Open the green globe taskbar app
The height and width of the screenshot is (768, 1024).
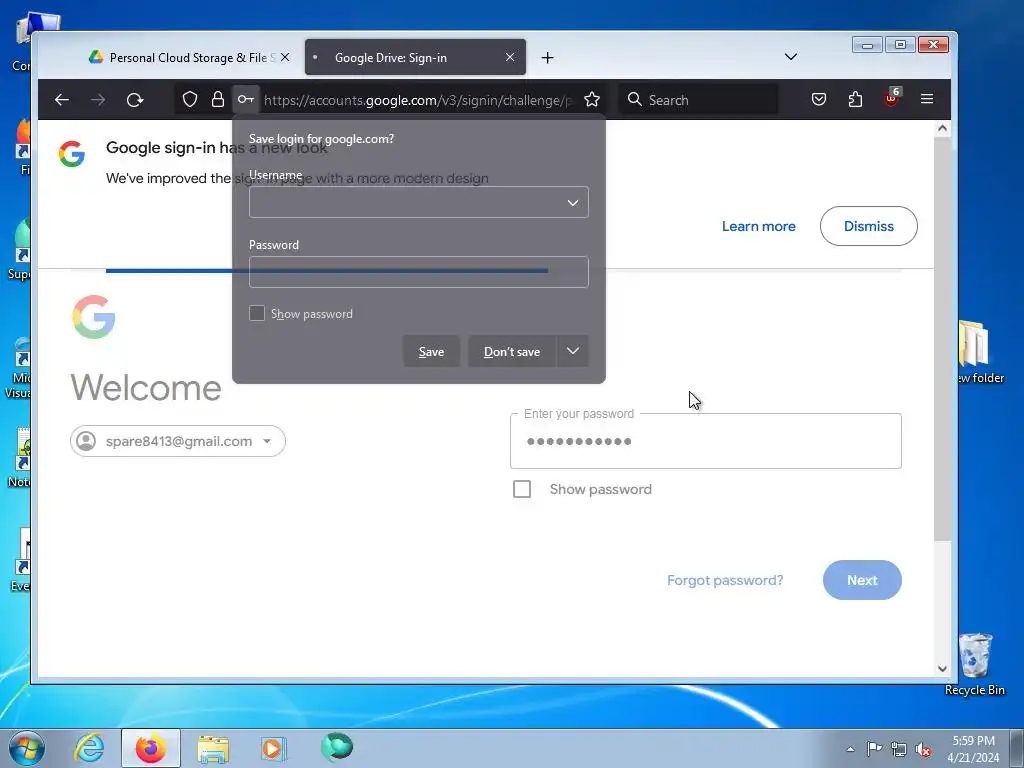(x=337, y=746)
